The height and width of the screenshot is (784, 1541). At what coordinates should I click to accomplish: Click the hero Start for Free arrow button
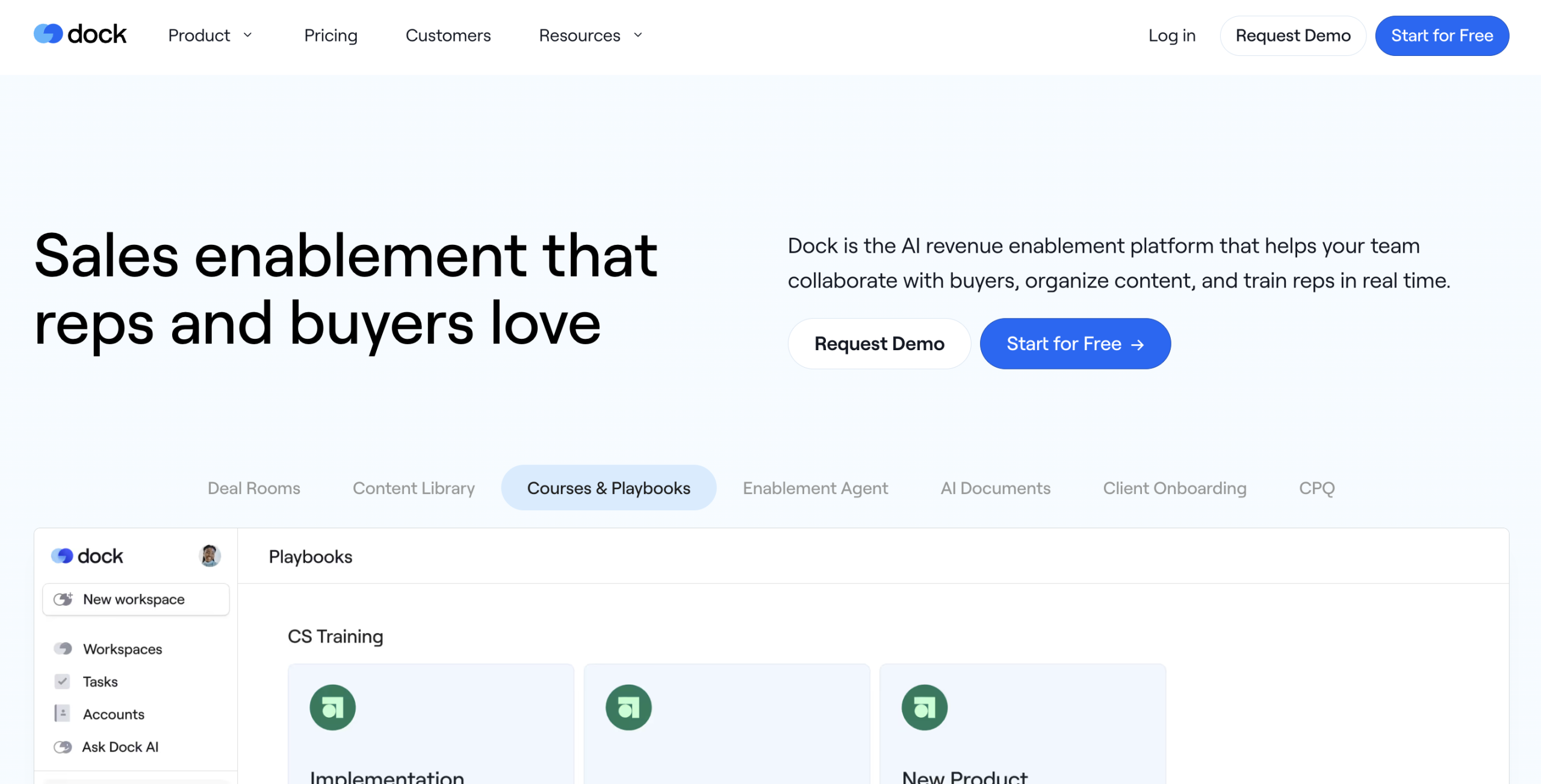(x=1075, y=344)
